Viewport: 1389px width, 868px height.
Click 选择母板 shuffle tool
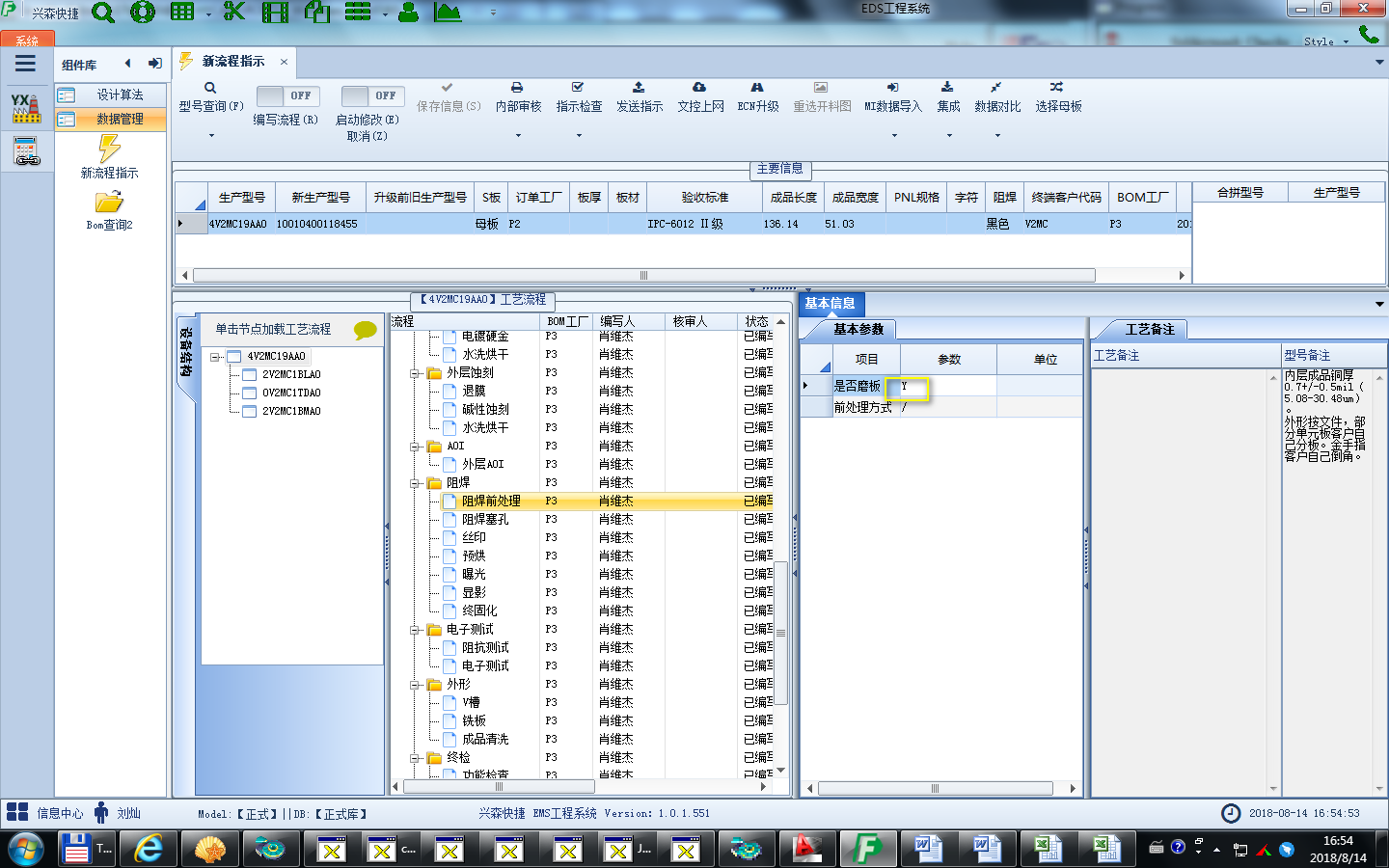click(1058, 97)
